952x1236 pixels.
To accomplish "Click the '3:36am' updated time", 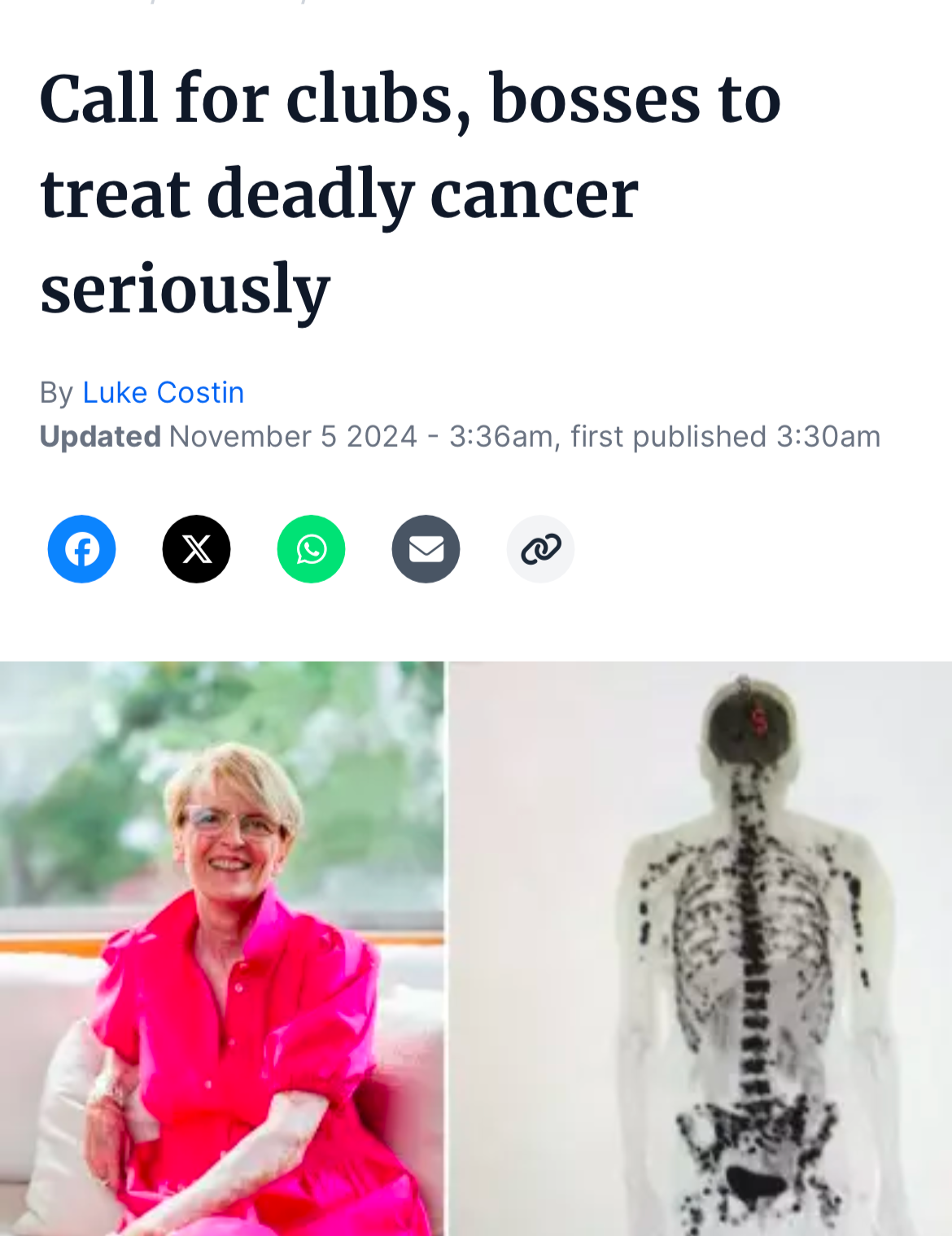I will (501, 437).
